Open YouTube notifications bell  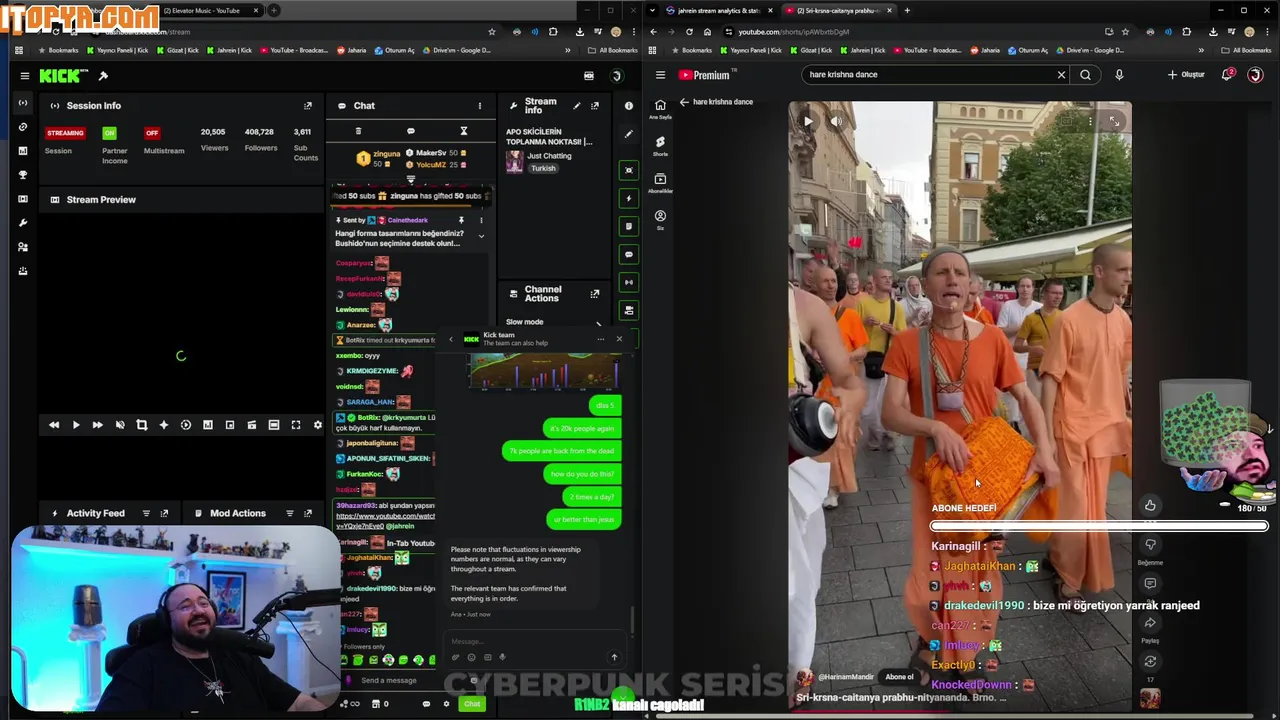1227,75
